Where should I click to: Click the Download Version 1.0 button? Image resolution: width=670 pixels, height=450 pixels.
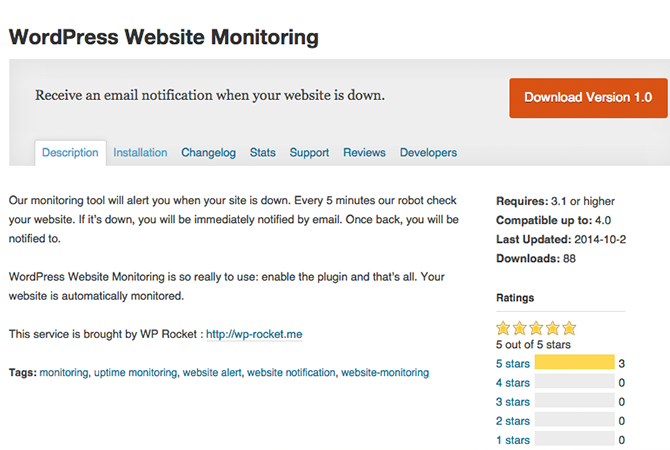click(x=588, y=98)
